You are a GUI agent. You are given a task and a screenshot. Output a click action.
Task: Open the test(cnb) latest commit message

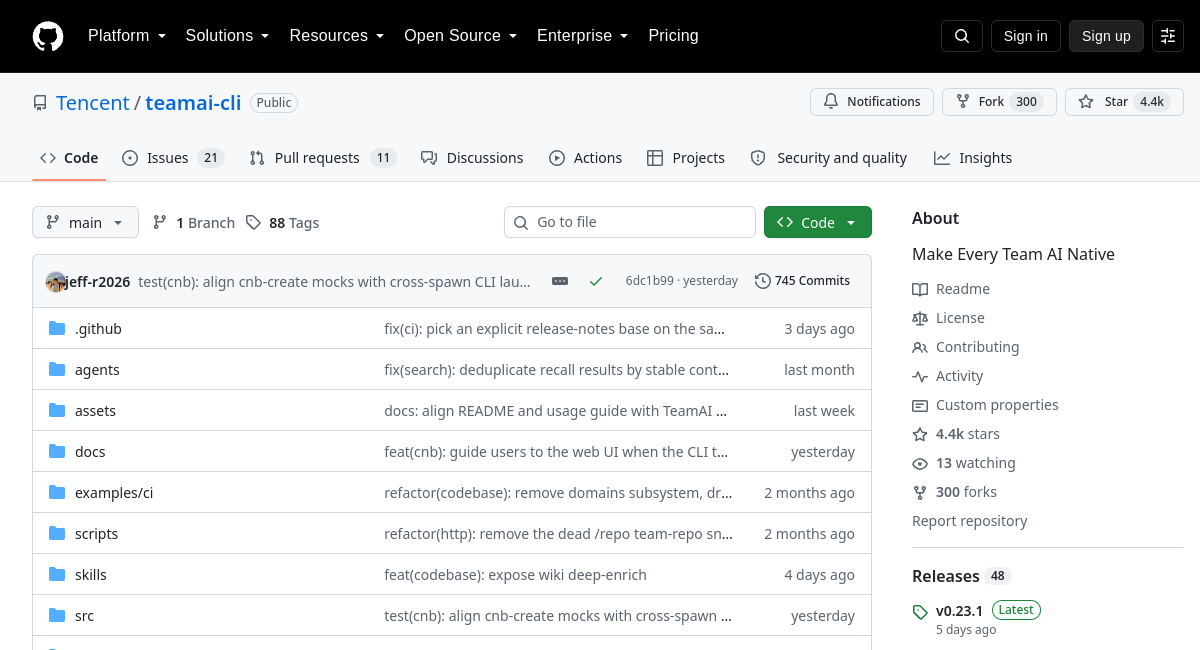(335, 282)
